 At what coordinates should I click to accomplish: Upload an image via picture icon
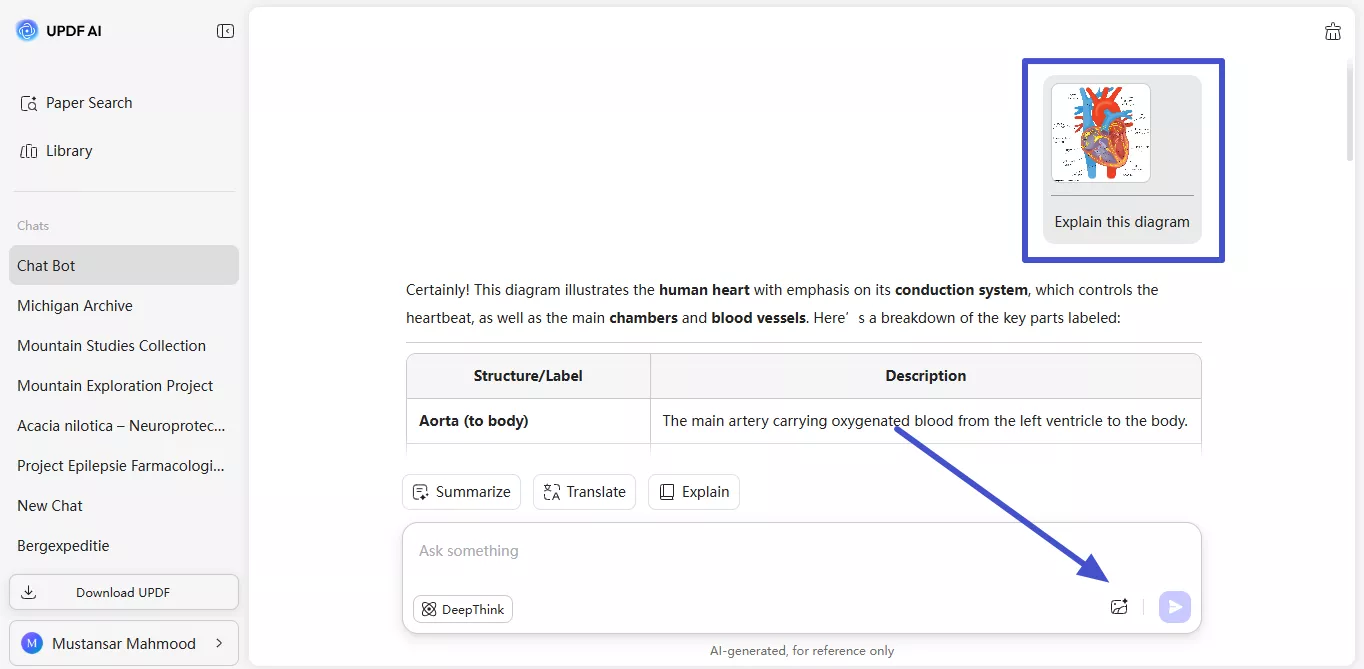click(x=1119, y=607)
